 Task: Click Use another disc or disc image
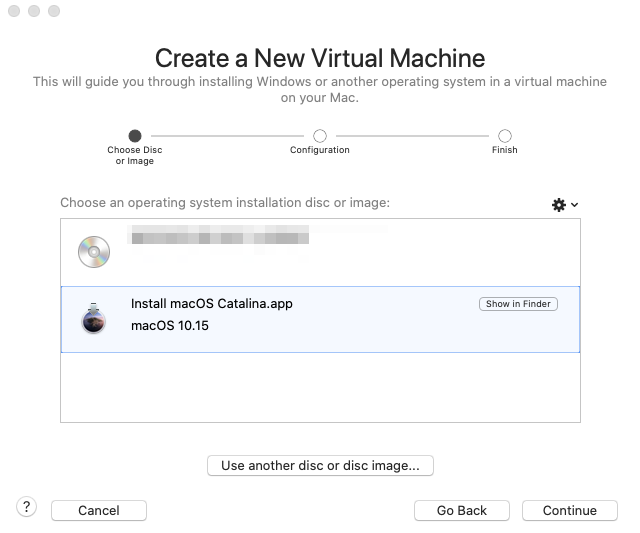pyautogui.click(x=320, y=466)
